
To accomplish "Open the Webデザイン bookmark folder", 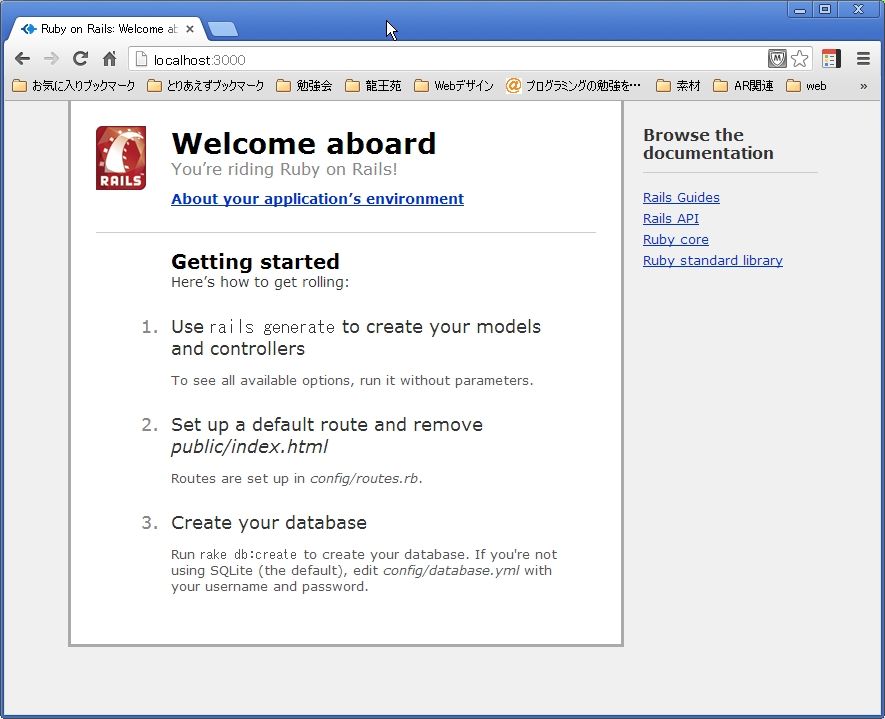I will 454,86.
